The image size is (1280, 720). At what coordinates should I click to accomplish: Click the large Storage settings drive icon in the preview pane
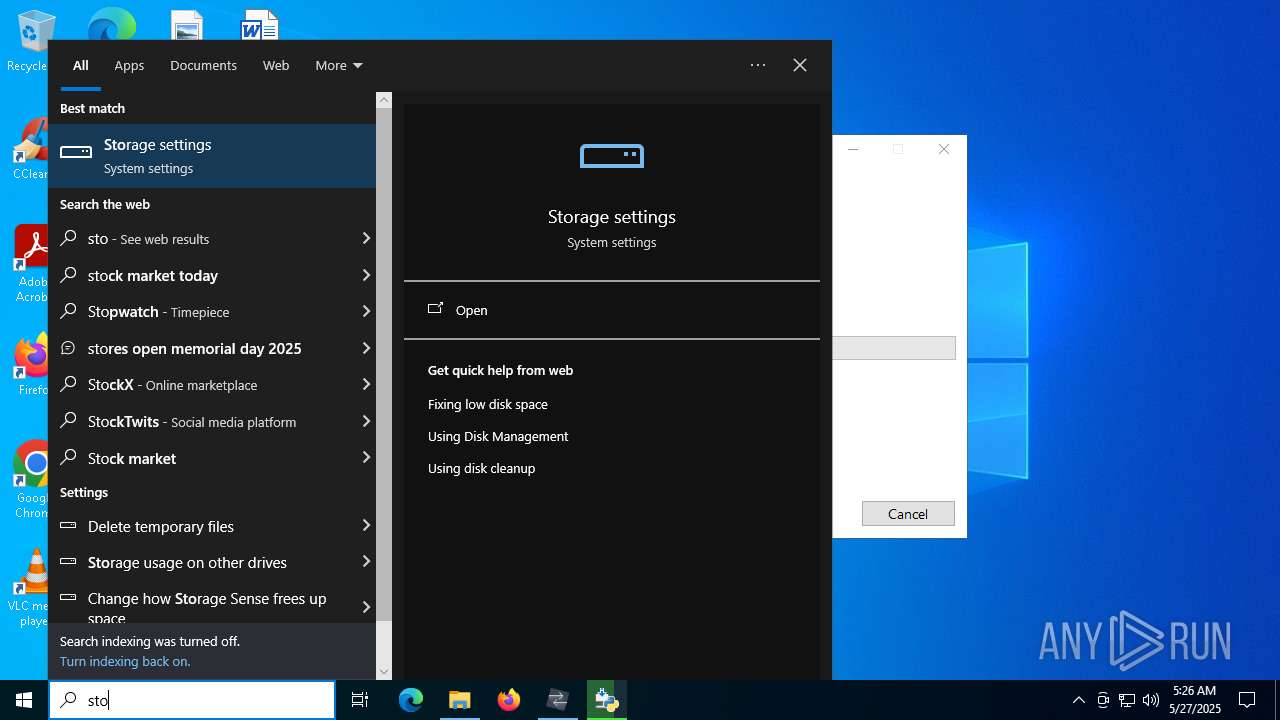tap(612, 156)
